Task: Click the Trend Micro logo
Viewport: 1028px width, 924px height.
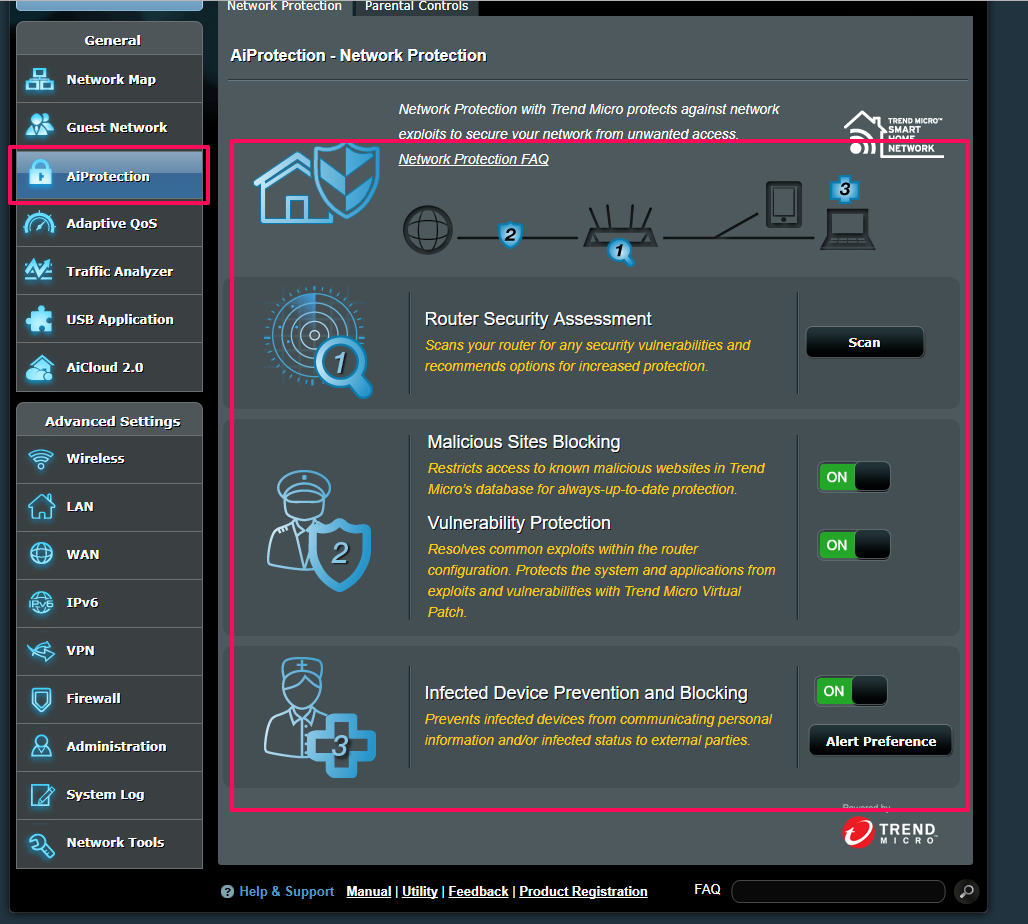Action: point(890,832)
